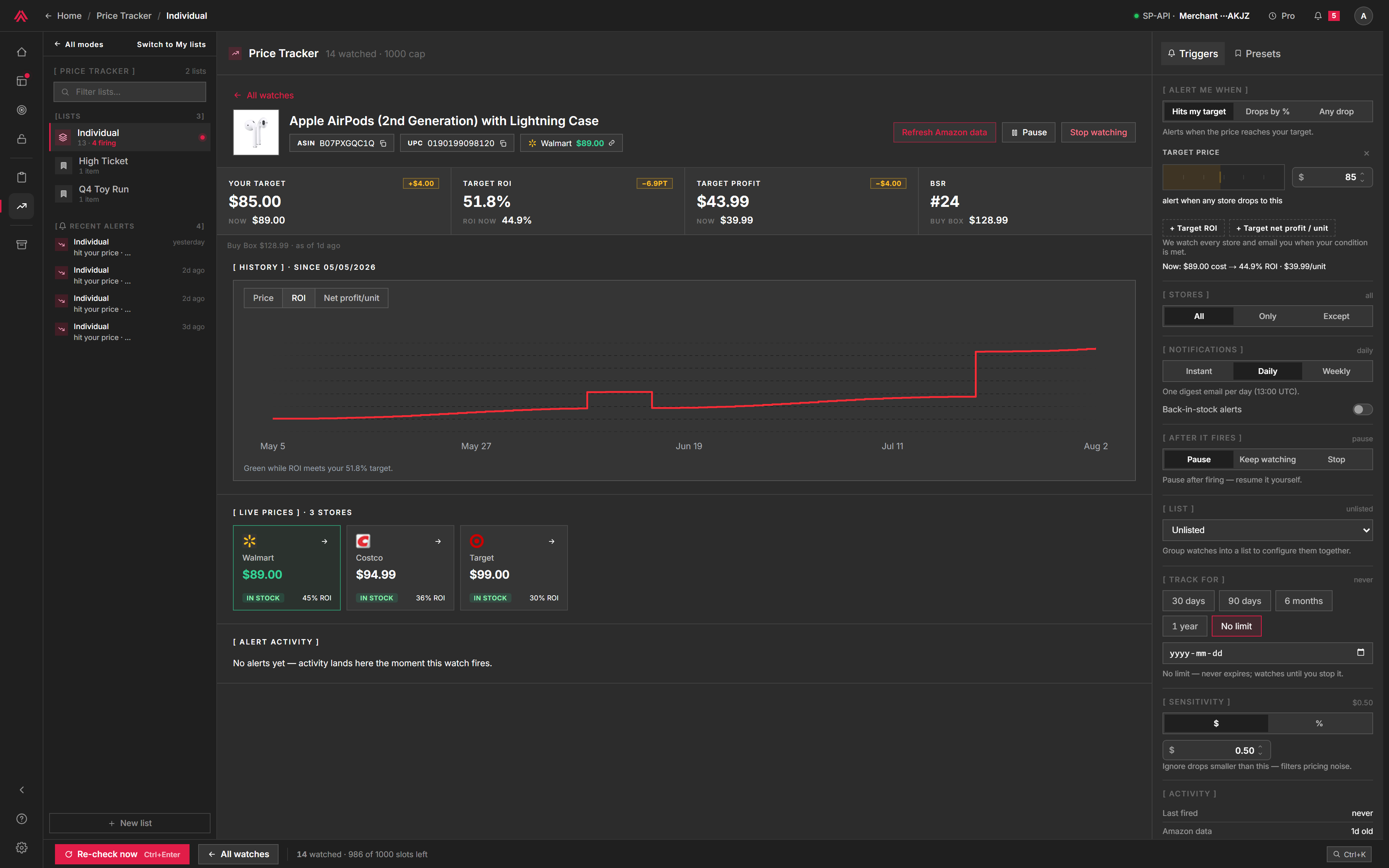Viewport: 1389px width, 868px height.
Task: Copy the ASIN B07PXGQC1Q
Action: 383,144
